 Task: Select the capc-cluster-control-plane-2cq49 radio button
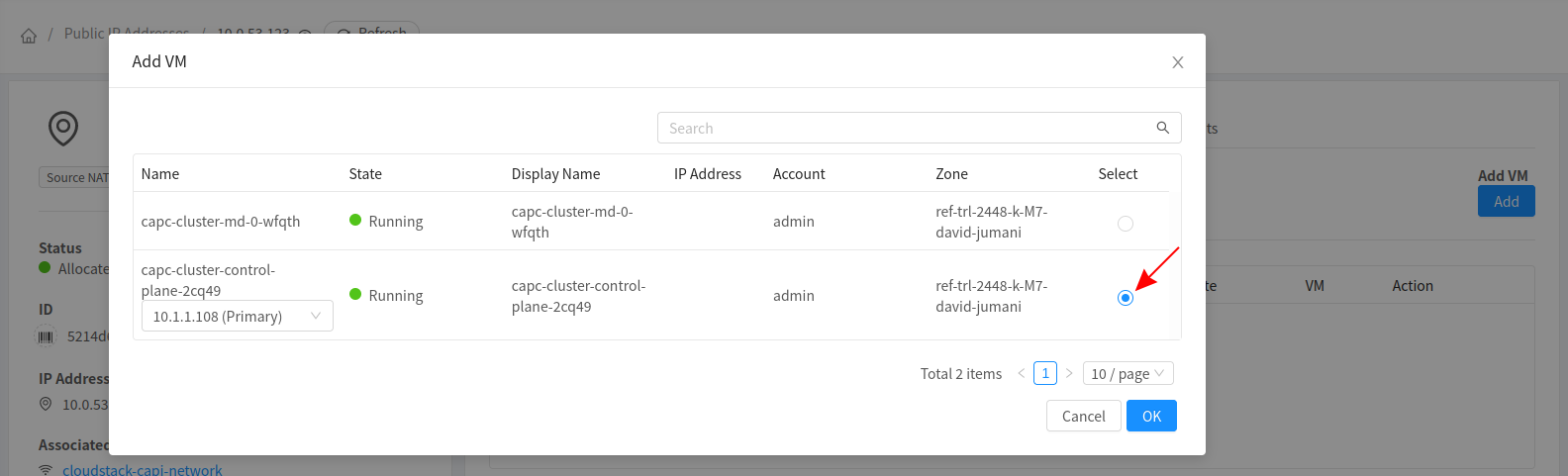[1125, 298]
